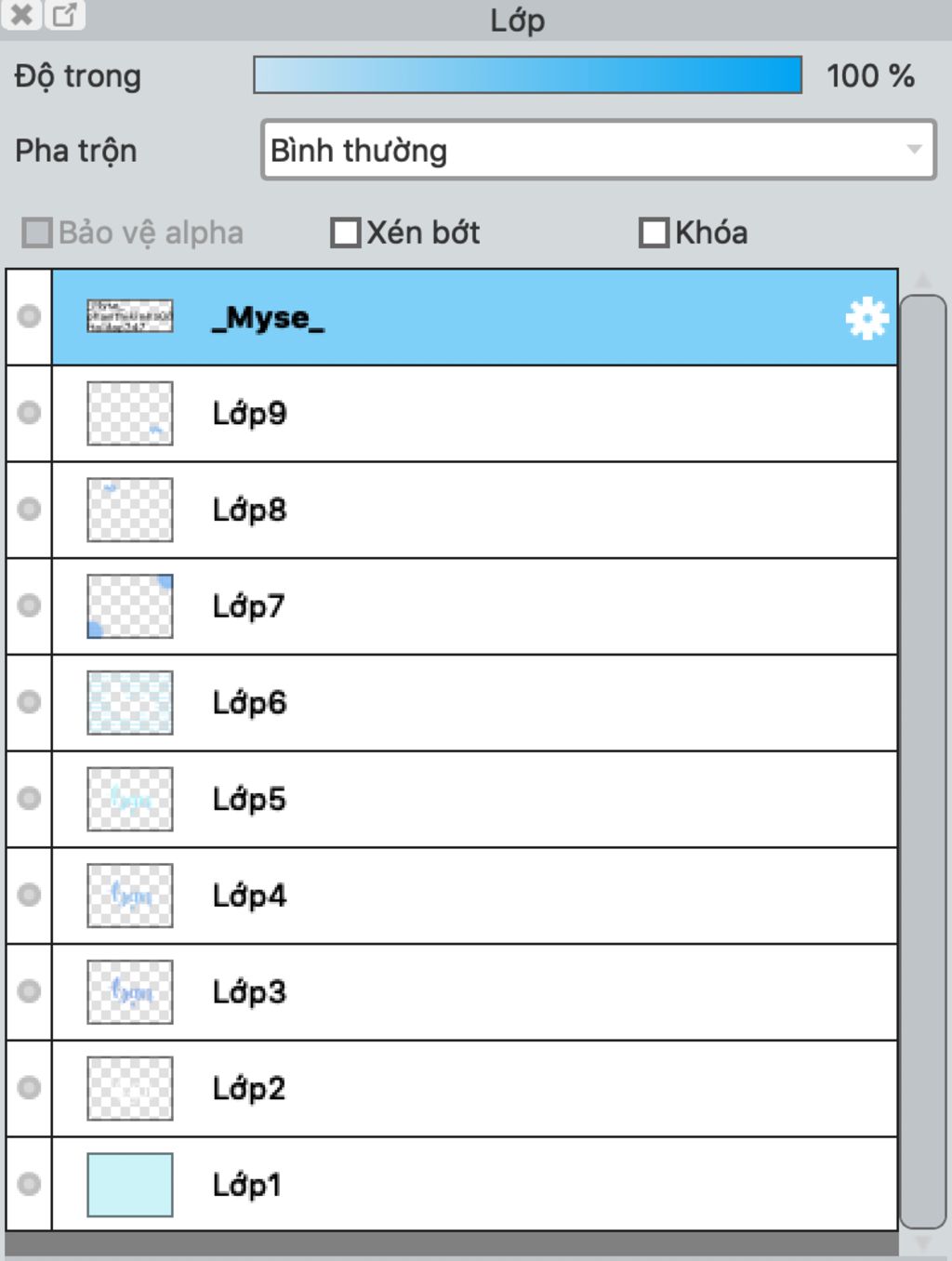Tick the Bảo vệ alpha checkbox
Image resolution: width=952 pixels, height=1261 pixels.
(37, 232)
